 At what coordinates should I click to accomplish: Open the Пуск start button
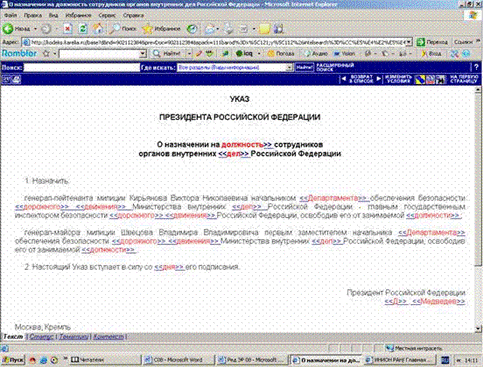[13, 360]
